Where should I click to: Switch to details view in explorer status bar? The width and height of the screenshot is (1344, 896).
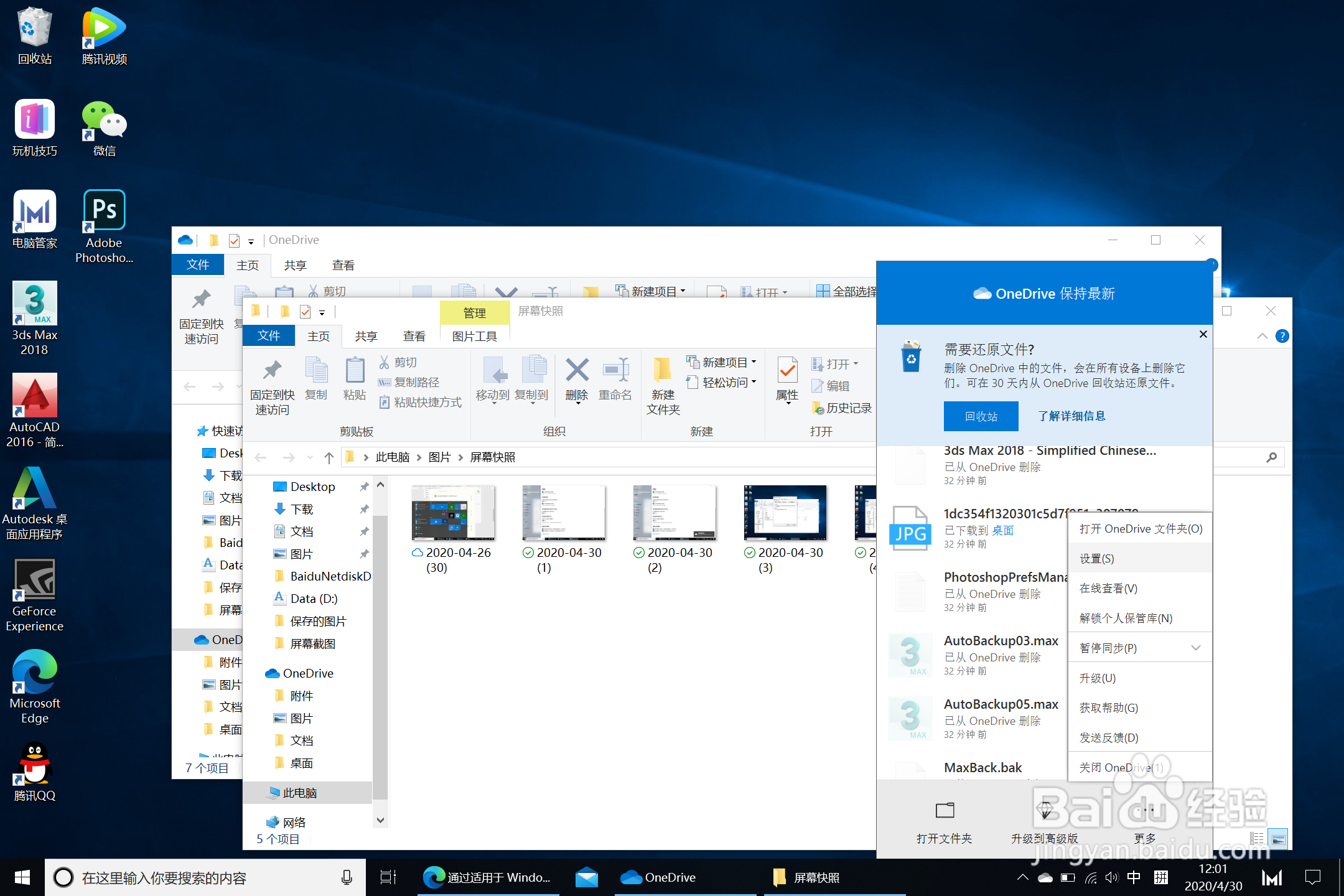pyautogui.click(x=1258, y=839)
